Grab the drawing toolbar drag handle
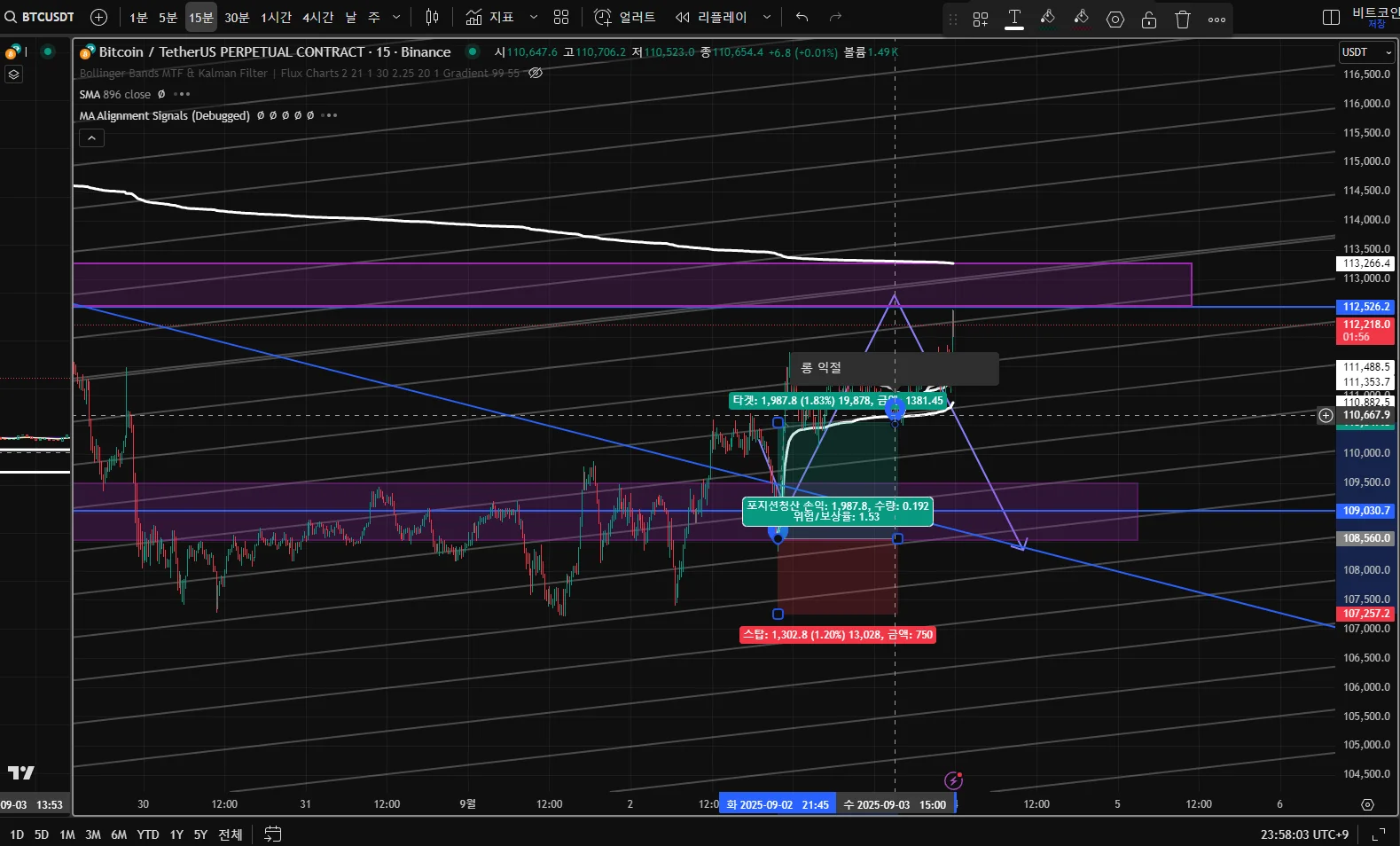The image size is (1400, 846). click(953, 19)
